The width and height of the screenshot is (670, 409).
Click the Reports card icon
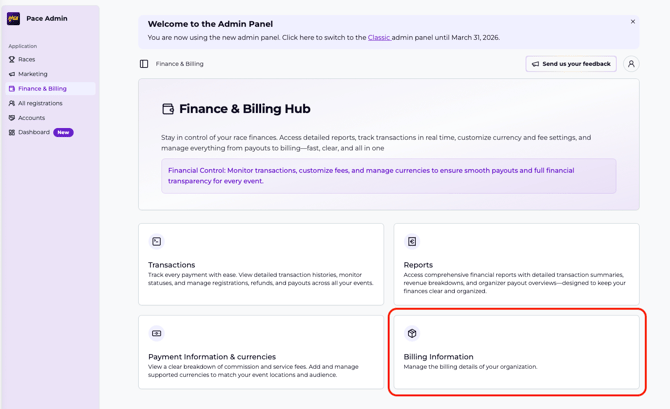(x=412, y=242)
